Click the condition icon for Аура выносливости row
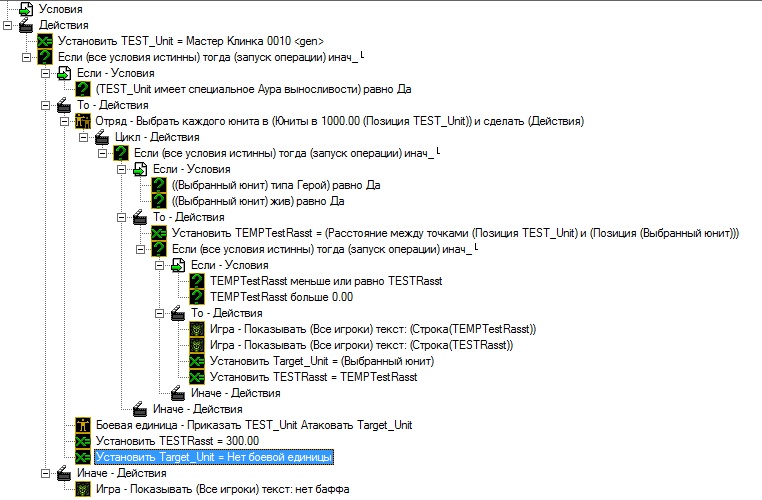Viewport: 762px width, 500px height. click(x=83, y=89)
